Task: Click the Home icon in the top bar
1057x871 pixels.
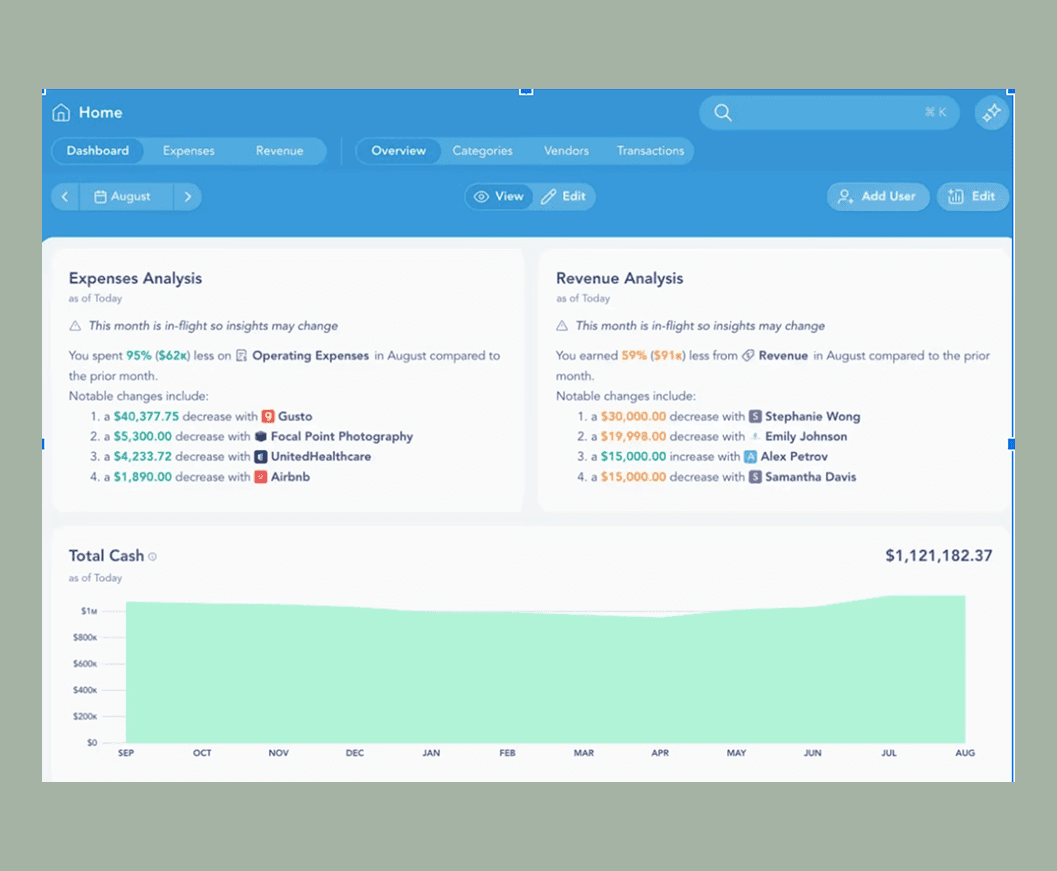Action: pyautogui.click(x=59, y=112)
